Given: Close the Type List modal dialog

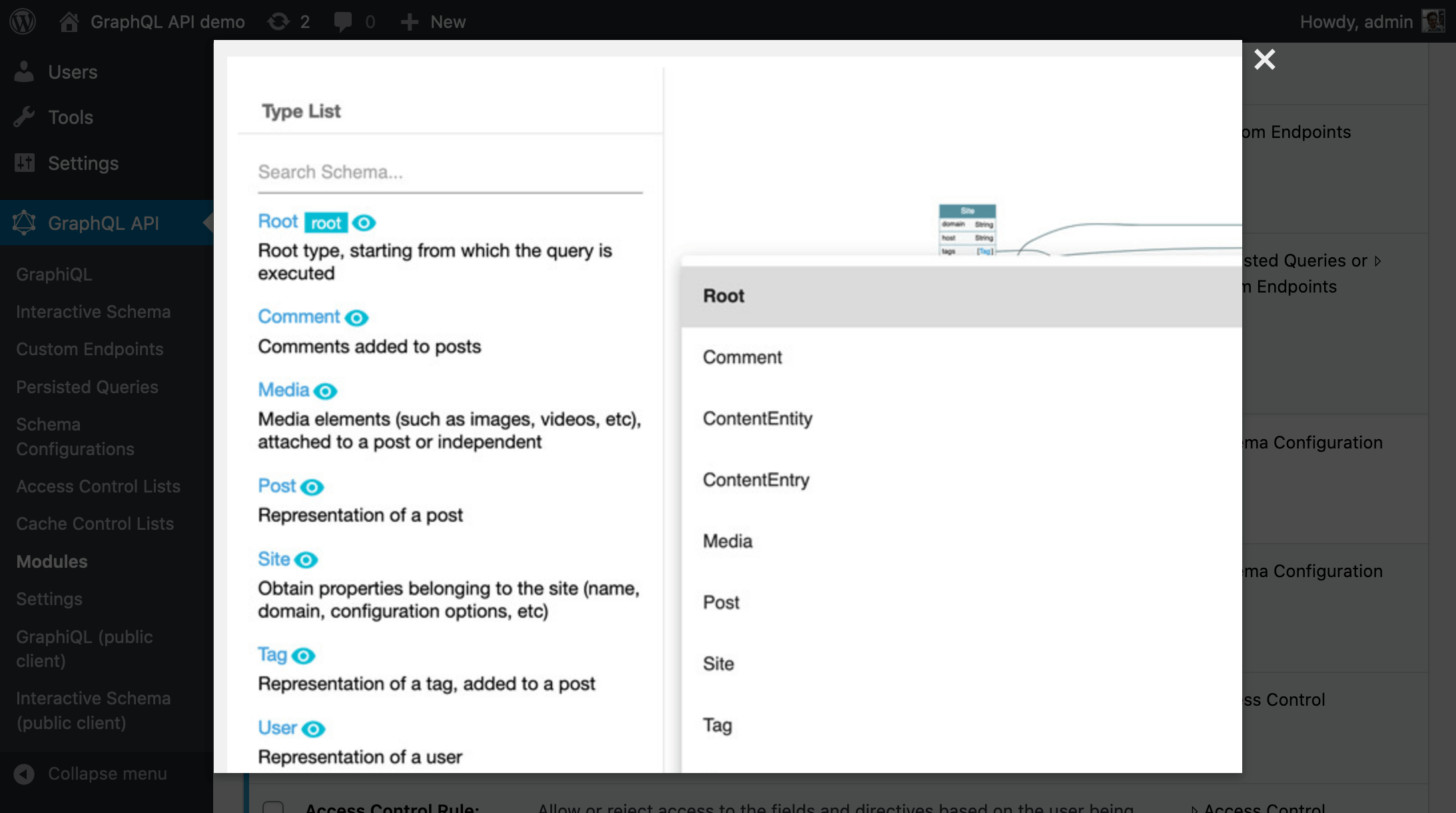Looking at the screenshot, I should [1264, 59].
